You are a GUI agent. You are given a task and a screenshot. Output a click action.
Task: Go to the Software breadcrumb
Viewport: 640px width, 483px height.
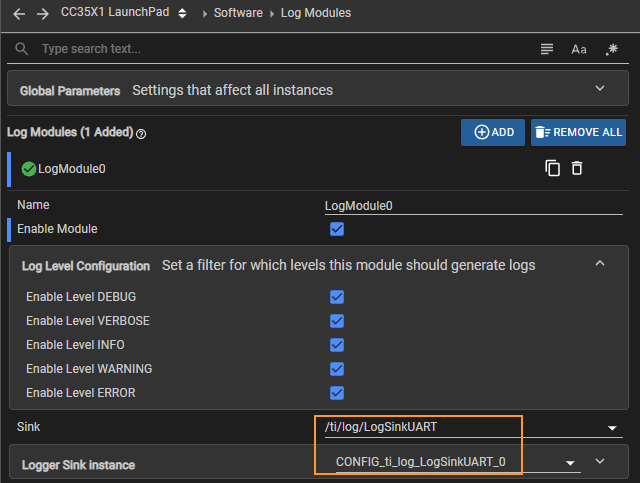tap(238, 13)
